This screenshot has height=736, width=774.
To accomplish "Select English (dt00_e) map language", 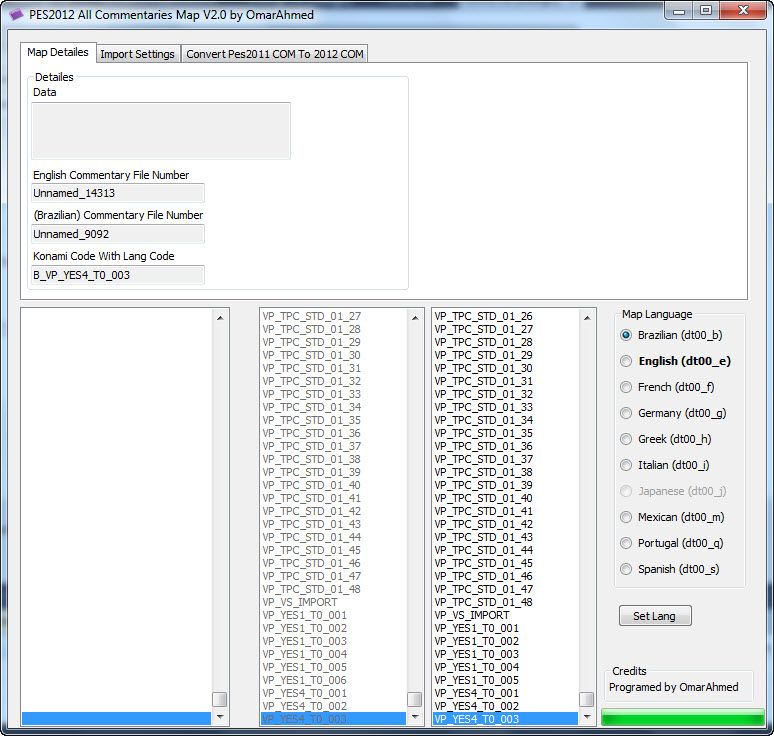I will 627,361.
